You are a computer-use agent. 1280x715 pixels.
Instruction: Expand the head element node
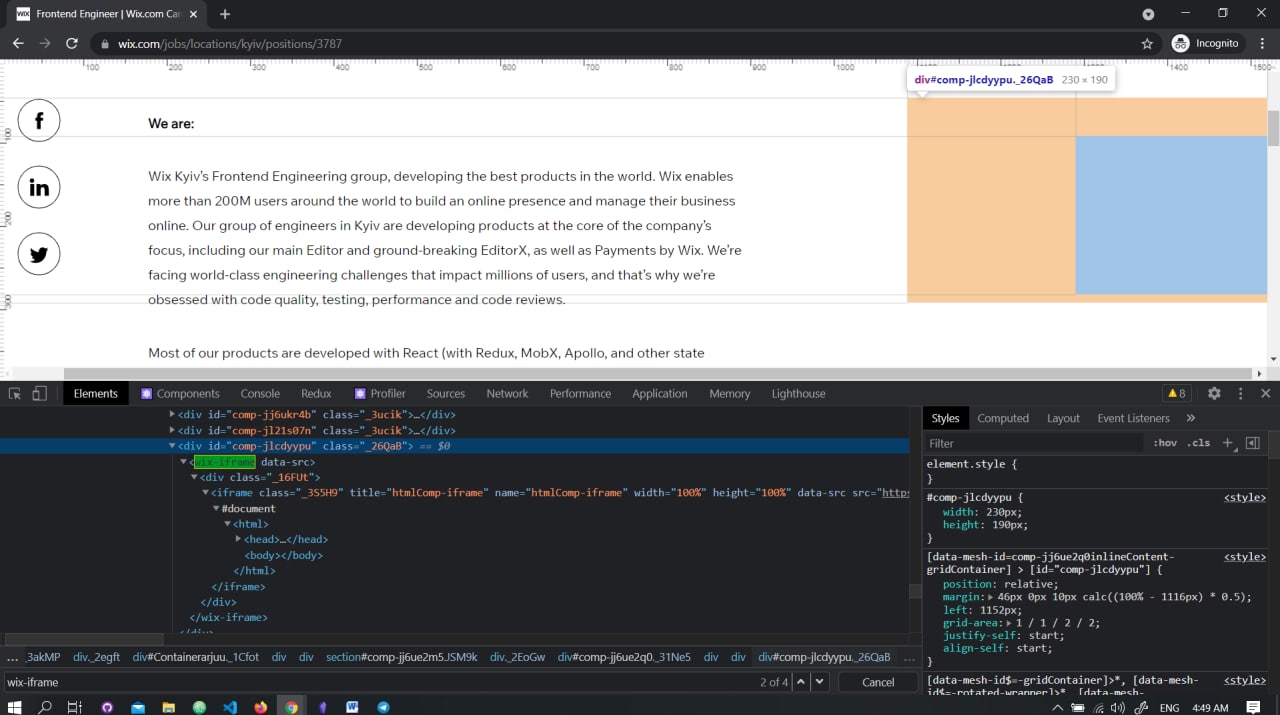pos(238,539)
